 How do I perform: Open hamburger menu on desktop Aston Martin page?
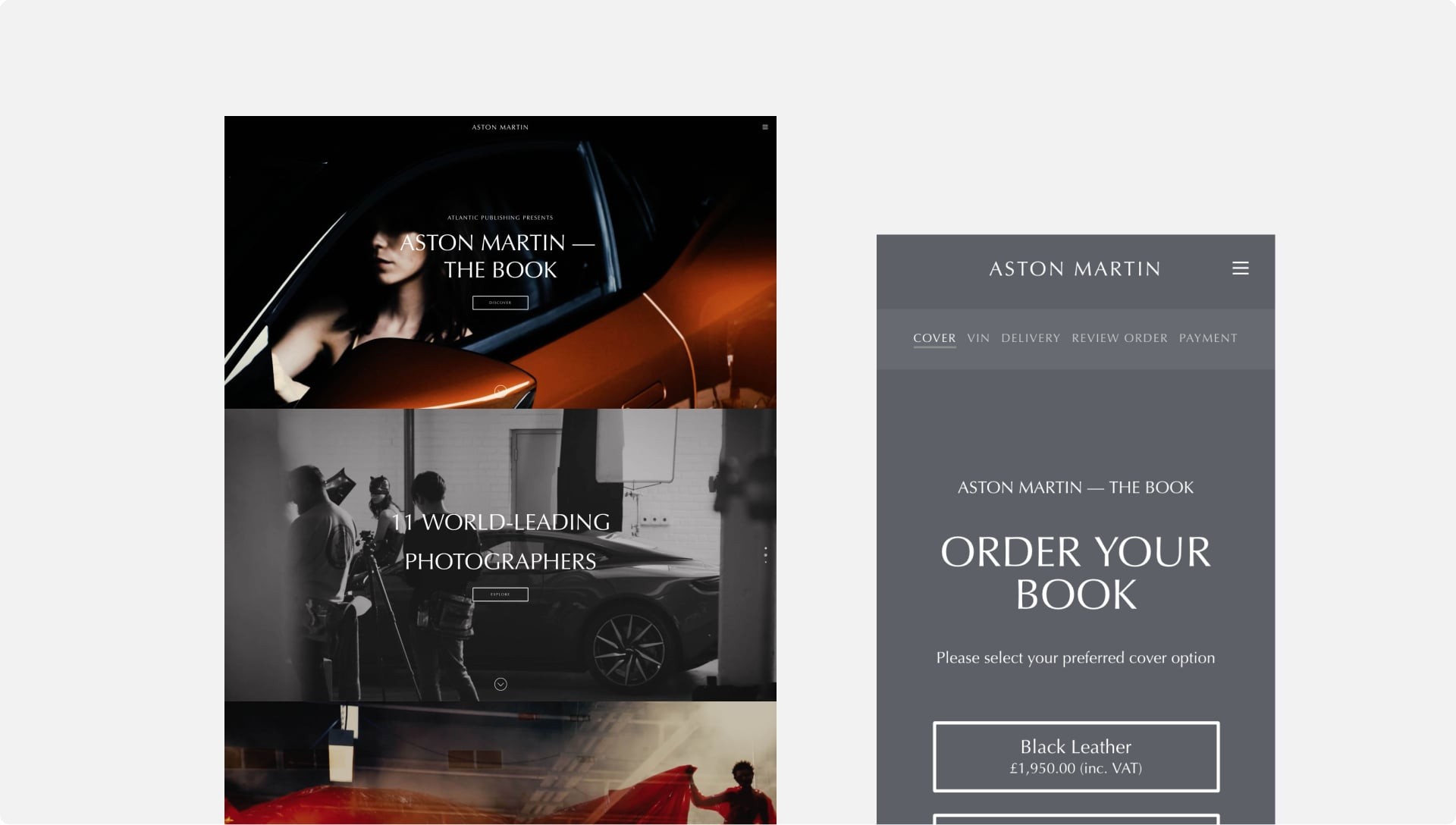[765, 127]
